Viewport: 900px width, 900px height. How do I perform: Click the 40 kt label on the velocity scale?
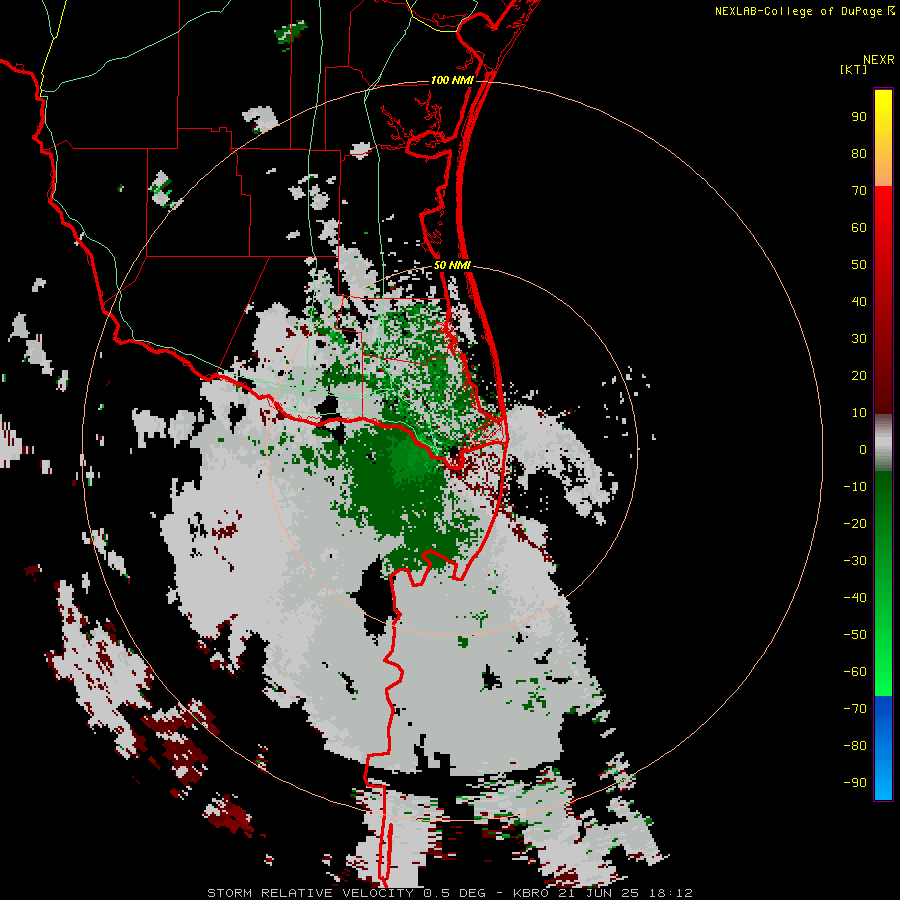coord(859,302)
